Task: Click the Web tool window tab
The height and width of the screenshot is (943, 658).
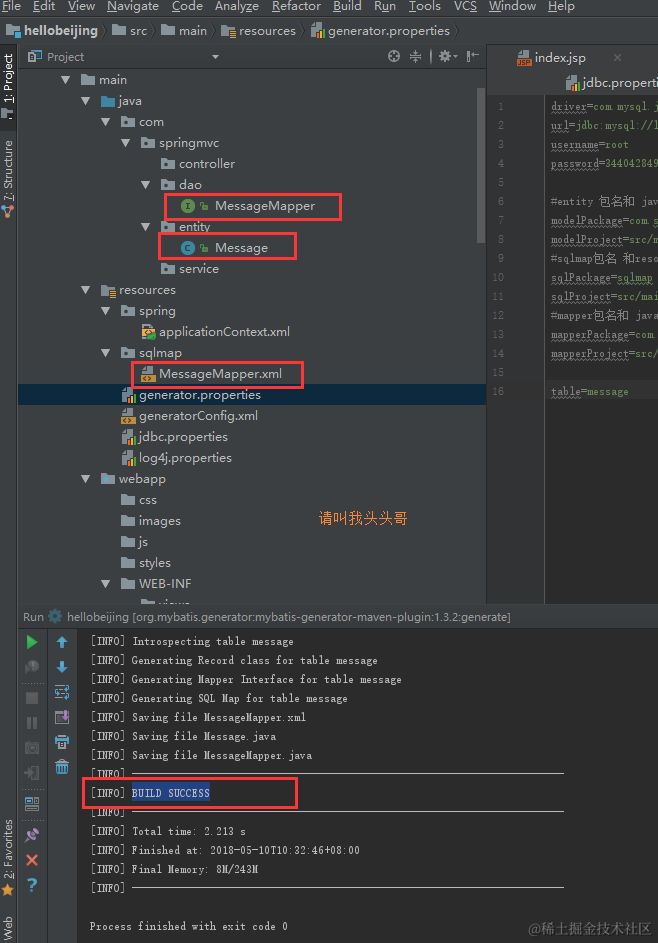Action: [8, 929]
